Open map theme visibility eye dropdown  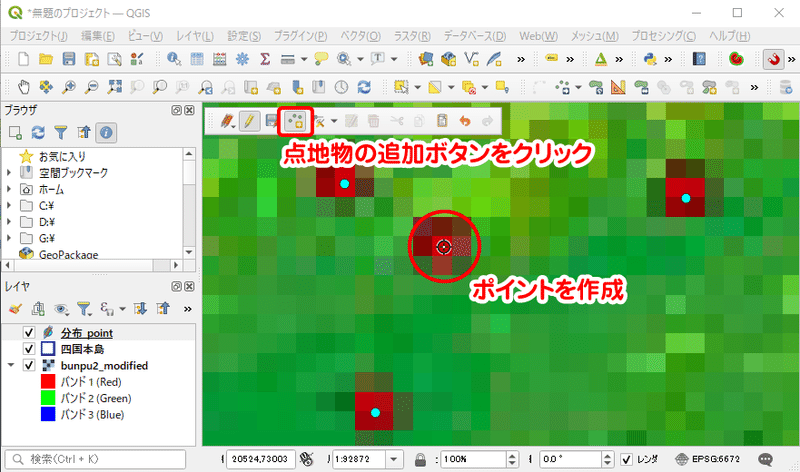coord(61,309)
